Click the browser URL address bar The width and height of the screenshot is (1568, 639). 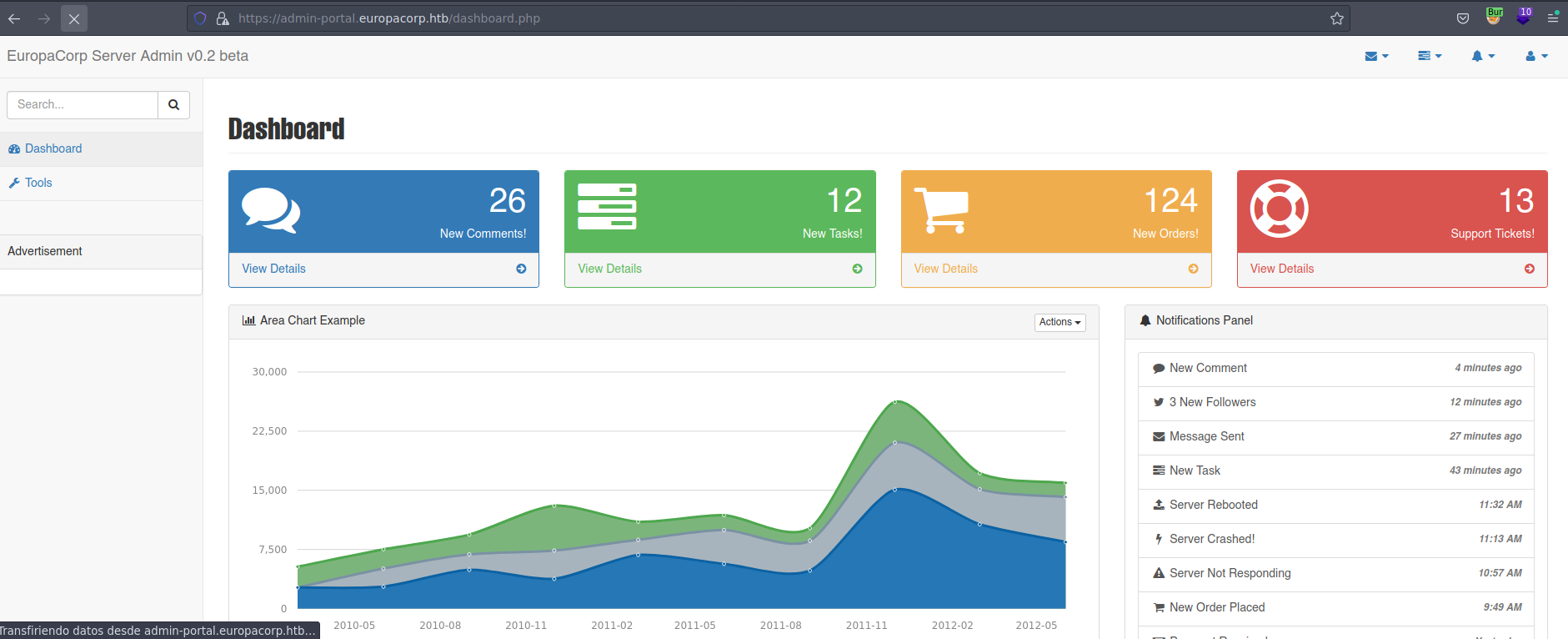pos(767,18)
